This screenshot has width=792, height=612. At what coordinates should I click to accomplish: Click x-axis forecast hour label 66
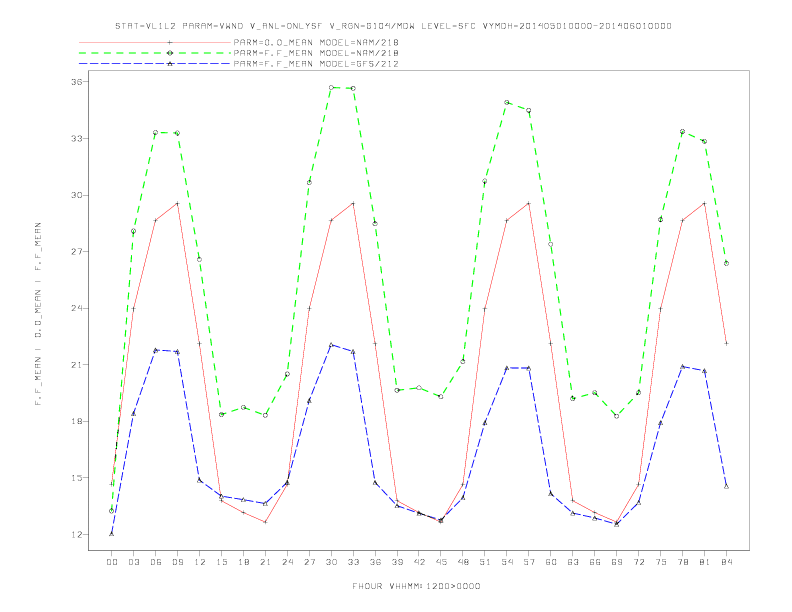[x=595, y=562]
